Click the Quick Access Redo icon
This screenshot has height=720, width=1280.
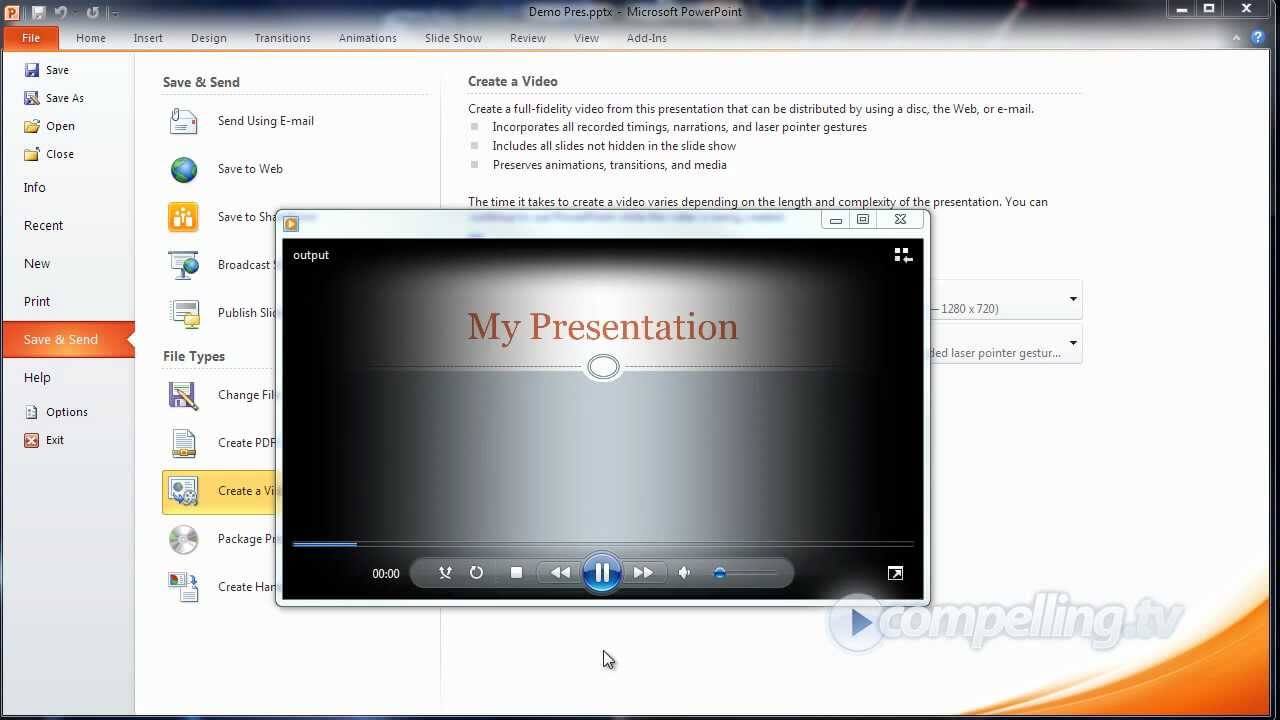(x=92, y=12)
